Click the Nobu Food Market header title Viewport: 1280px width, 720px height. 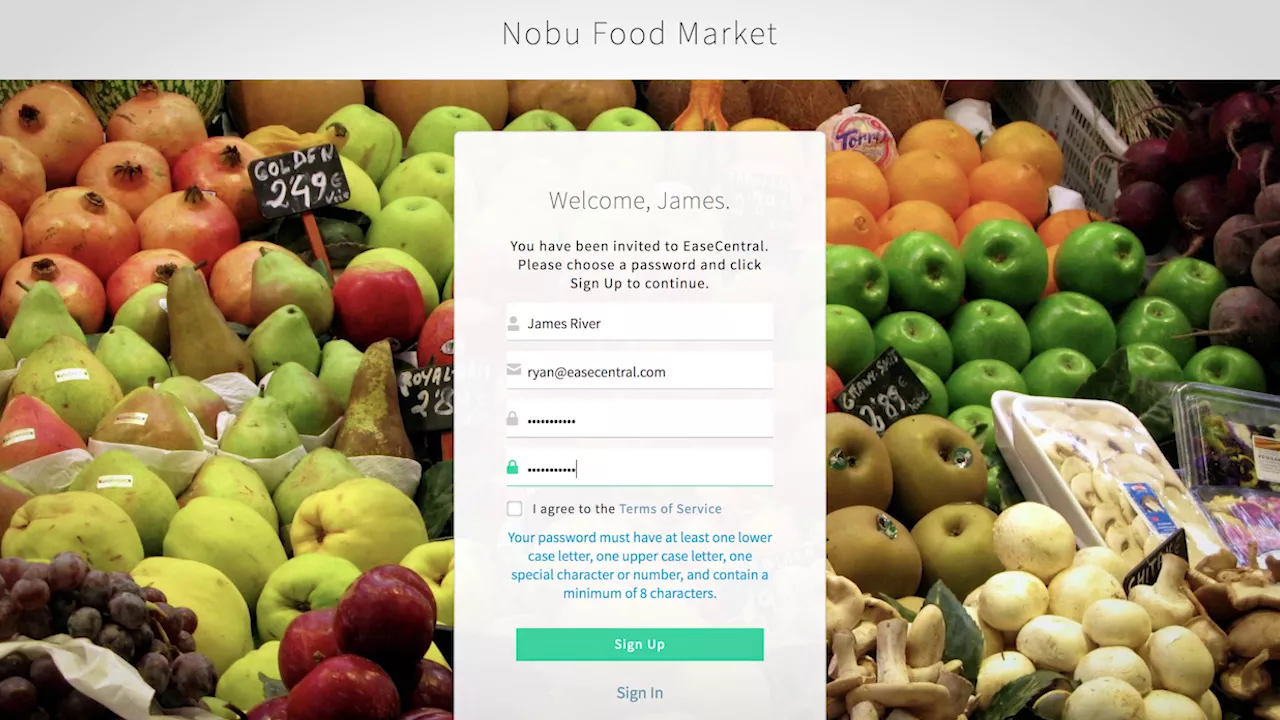640,33
